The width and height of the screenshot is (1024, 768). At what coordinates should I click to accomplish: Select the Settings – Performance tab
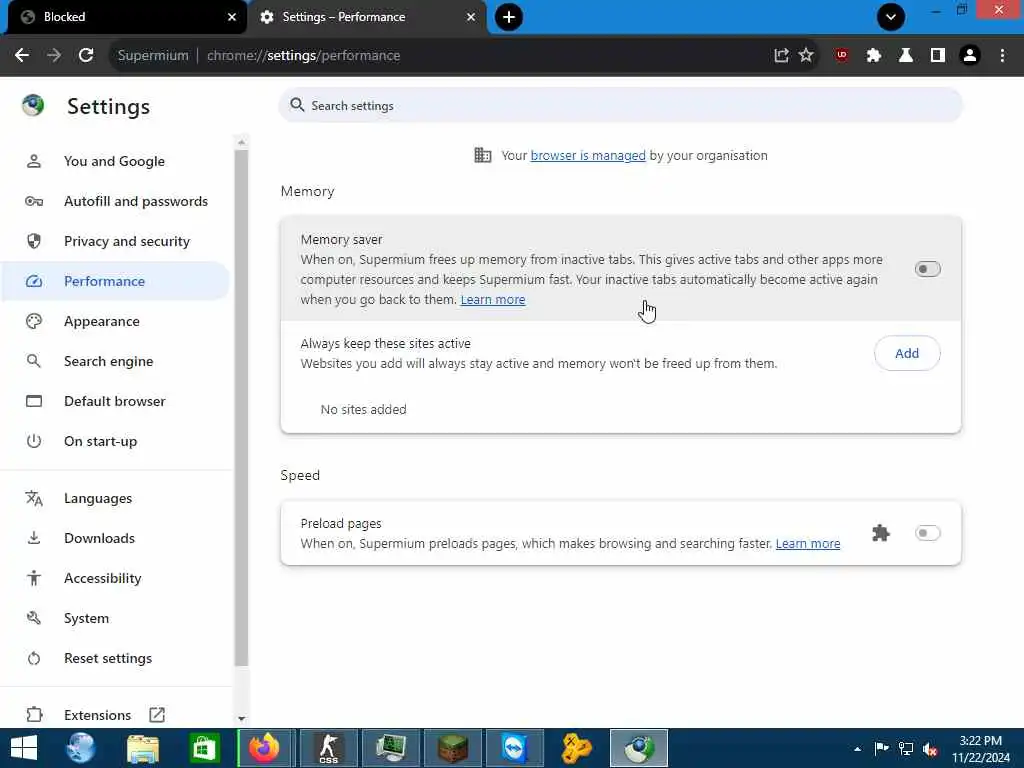click(366, 17)
